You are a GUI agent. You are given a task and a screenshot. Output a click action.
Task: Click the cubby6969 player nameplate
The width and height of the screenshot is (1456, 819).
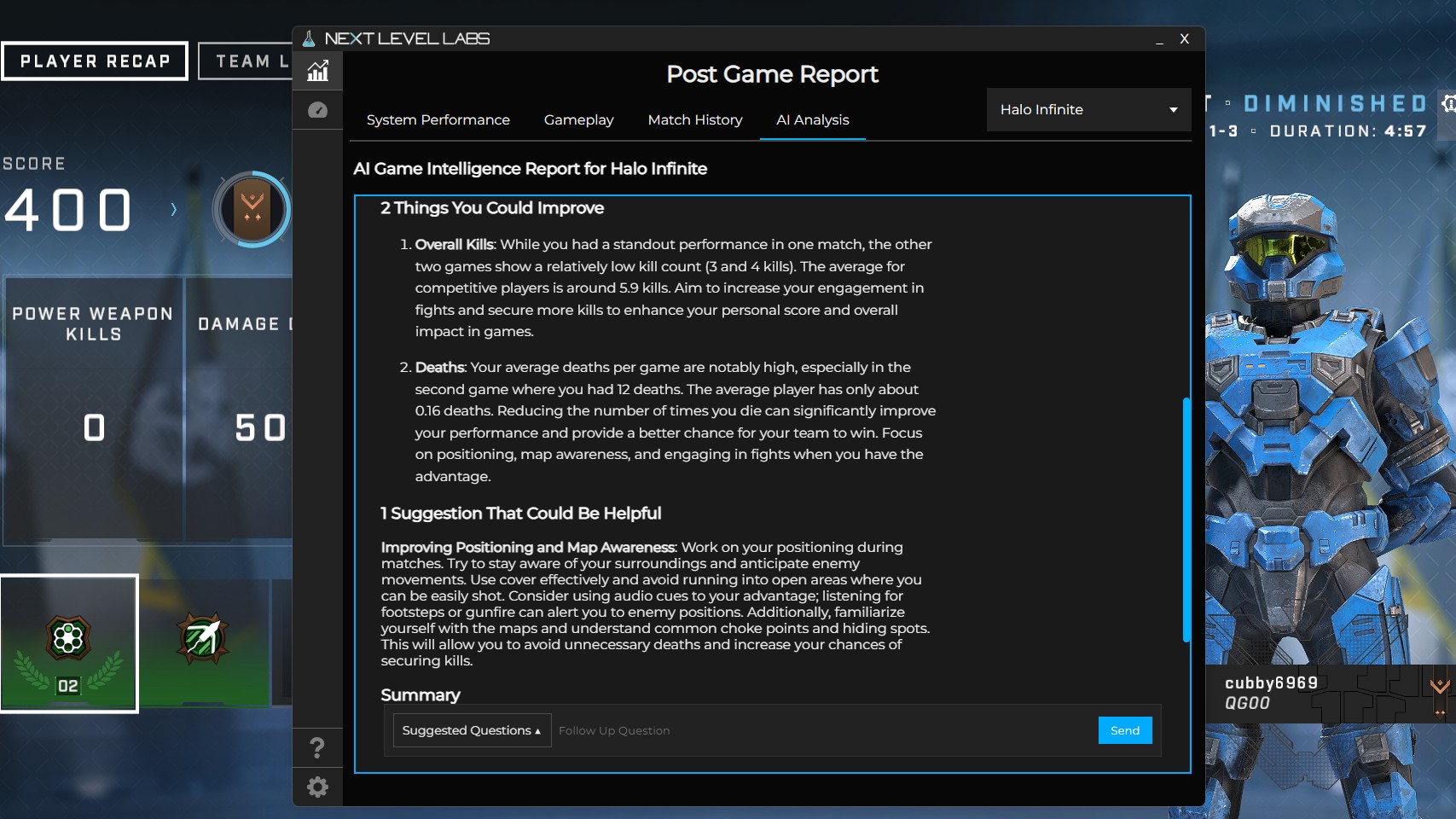1330,693
